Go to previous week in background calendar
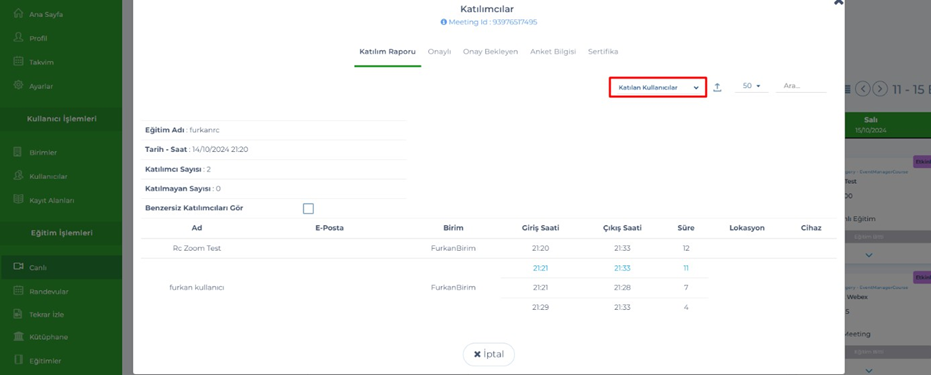931x375 pixels. click(x=863, y=89)
